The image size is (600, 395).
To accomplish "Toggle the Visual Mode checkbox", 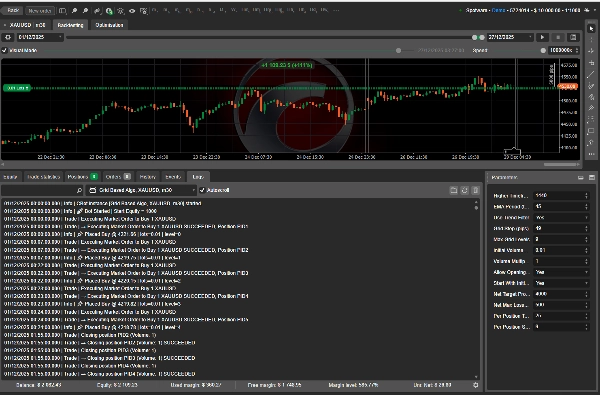I will click(x=5, y=50).
